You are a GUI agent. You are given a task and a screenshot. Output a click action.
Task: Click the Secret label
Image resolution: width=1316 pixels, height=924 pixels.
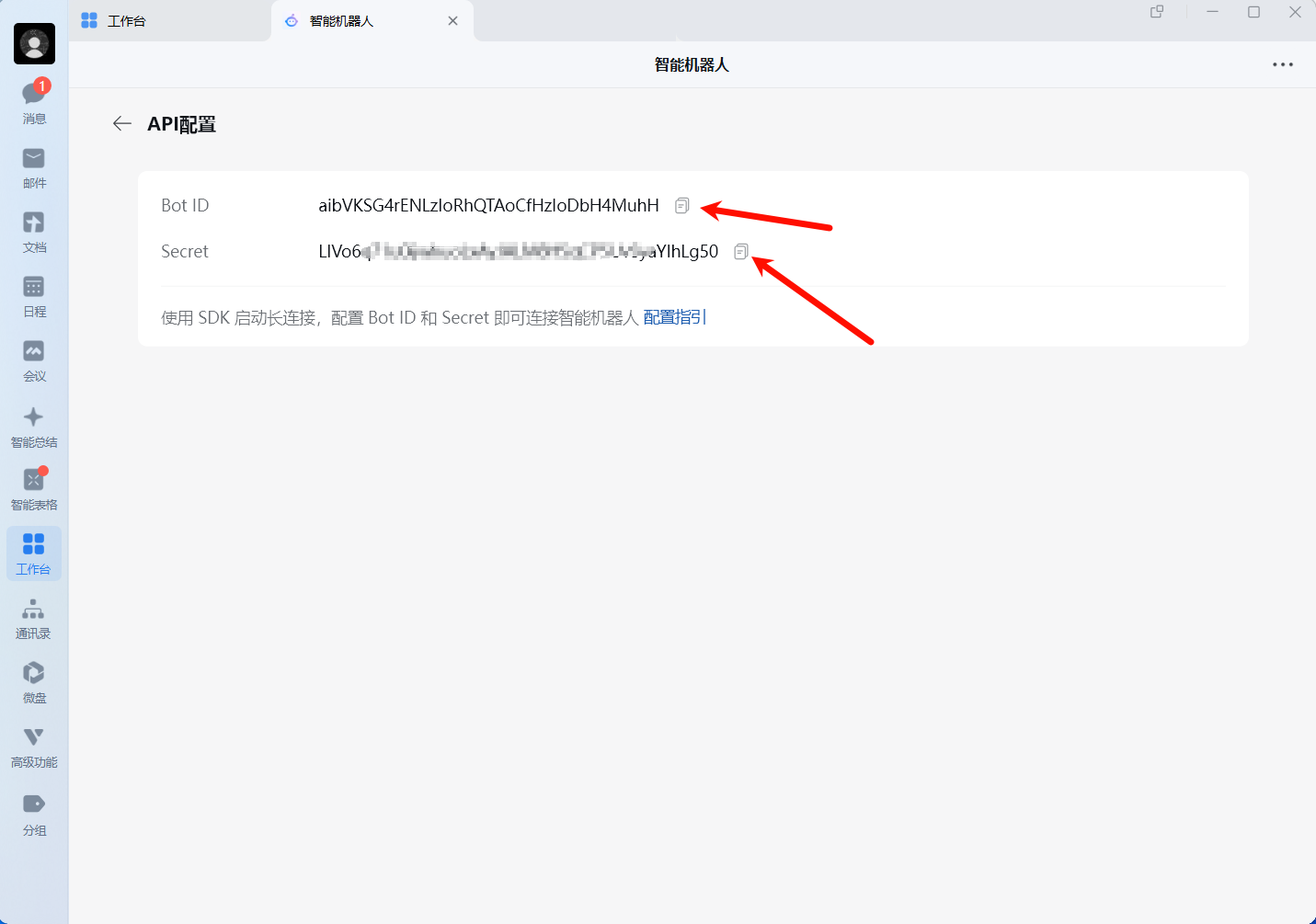click(185, 251)
